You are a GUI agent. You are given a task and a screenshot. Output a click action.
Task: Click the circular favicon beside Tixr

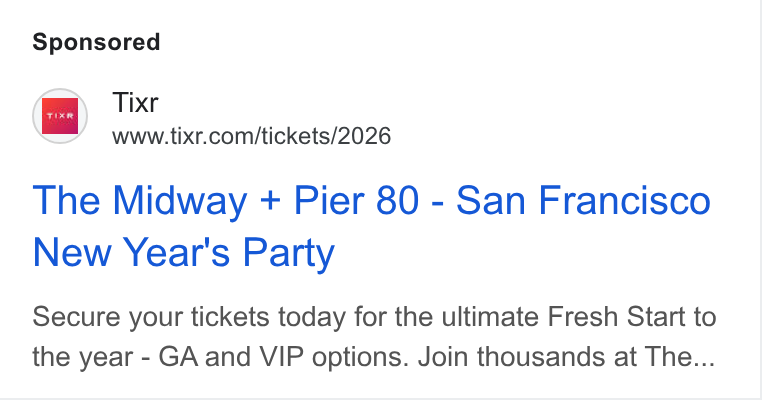(x=60, y=116)
